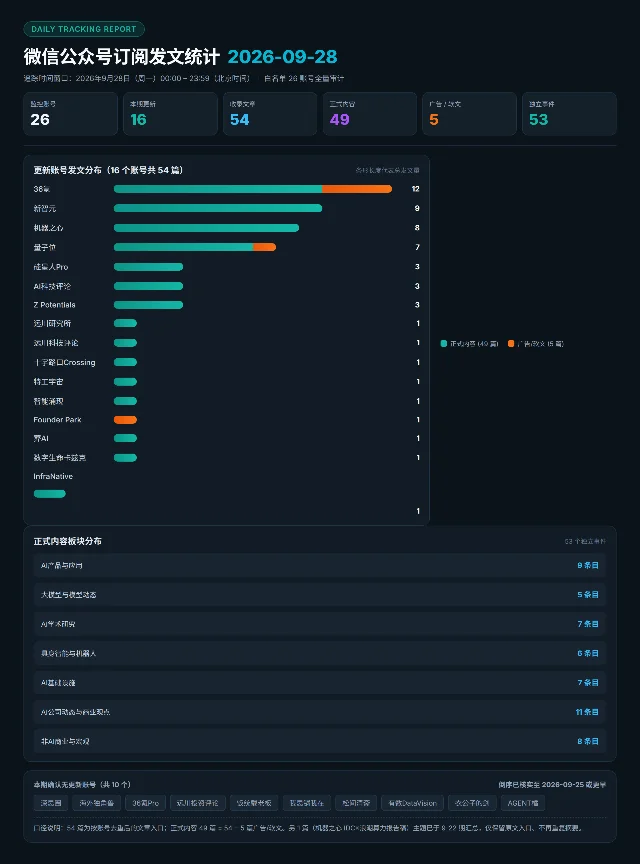This screenshot has width=640, height=864.
Task: Click the orange end of the value-7 bar
Action: tap(265, 247)
